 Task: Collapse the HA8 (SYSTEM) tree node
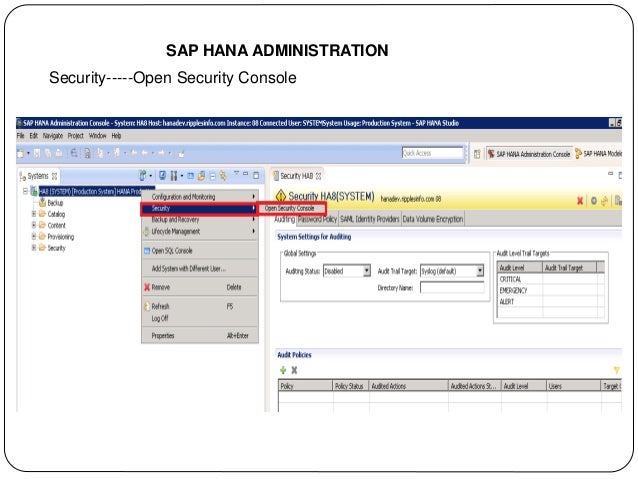click(25, 191)
